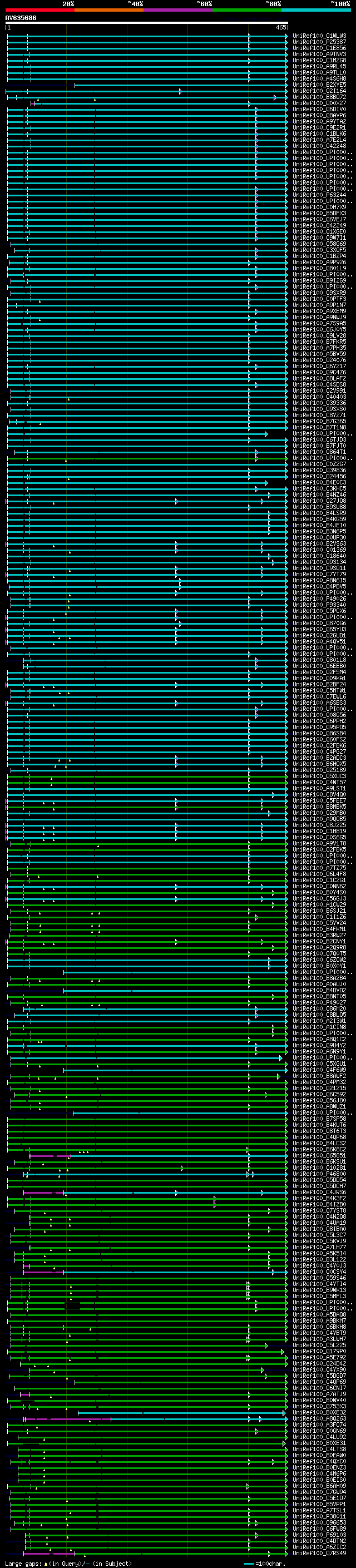Select label UniRef100_O42248
The width and height of the screenshot is (356, 1568).
(319, 146)
